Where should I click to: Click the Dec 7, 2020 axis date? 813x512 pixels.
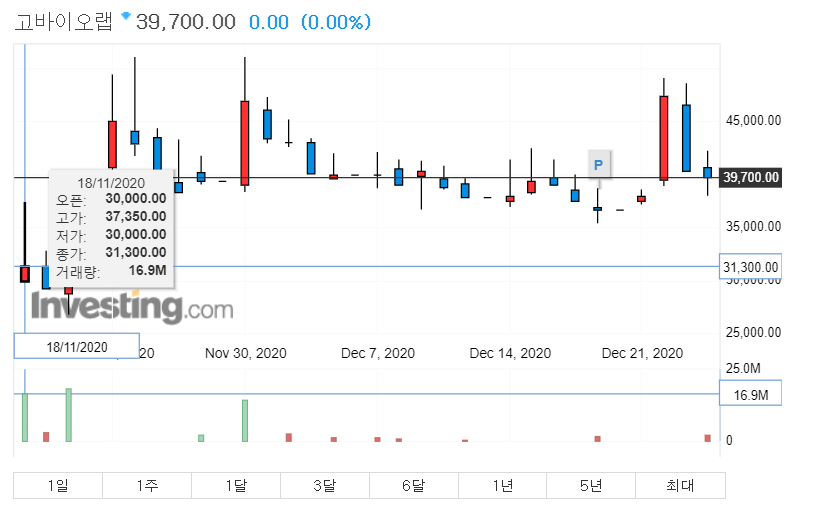378,353
